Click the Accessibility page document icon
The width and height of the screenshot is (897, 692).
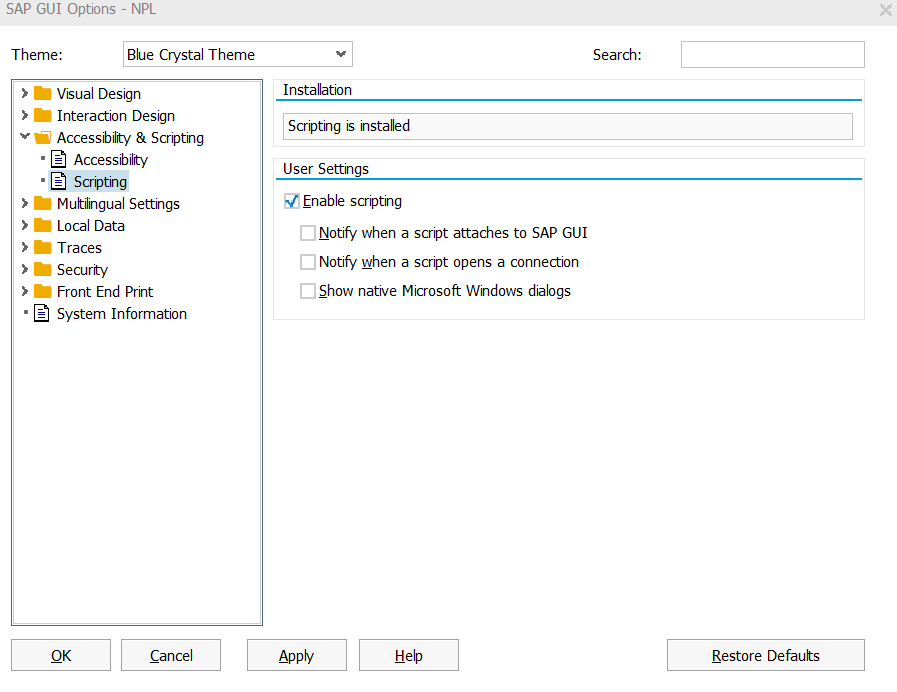point(59,159)
